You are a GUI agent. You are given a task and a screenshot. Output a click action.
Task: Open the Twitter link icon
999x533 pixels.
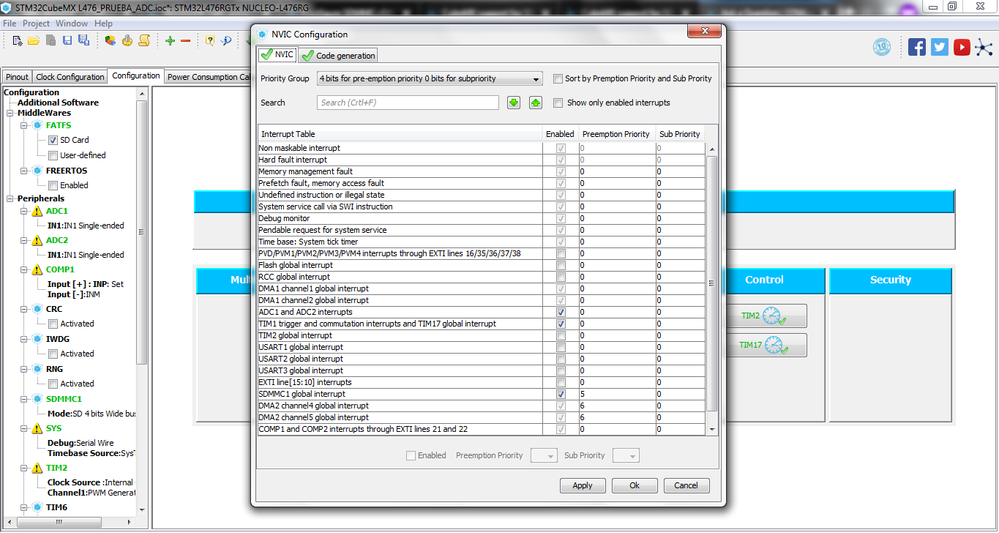(x=939, y=47)
